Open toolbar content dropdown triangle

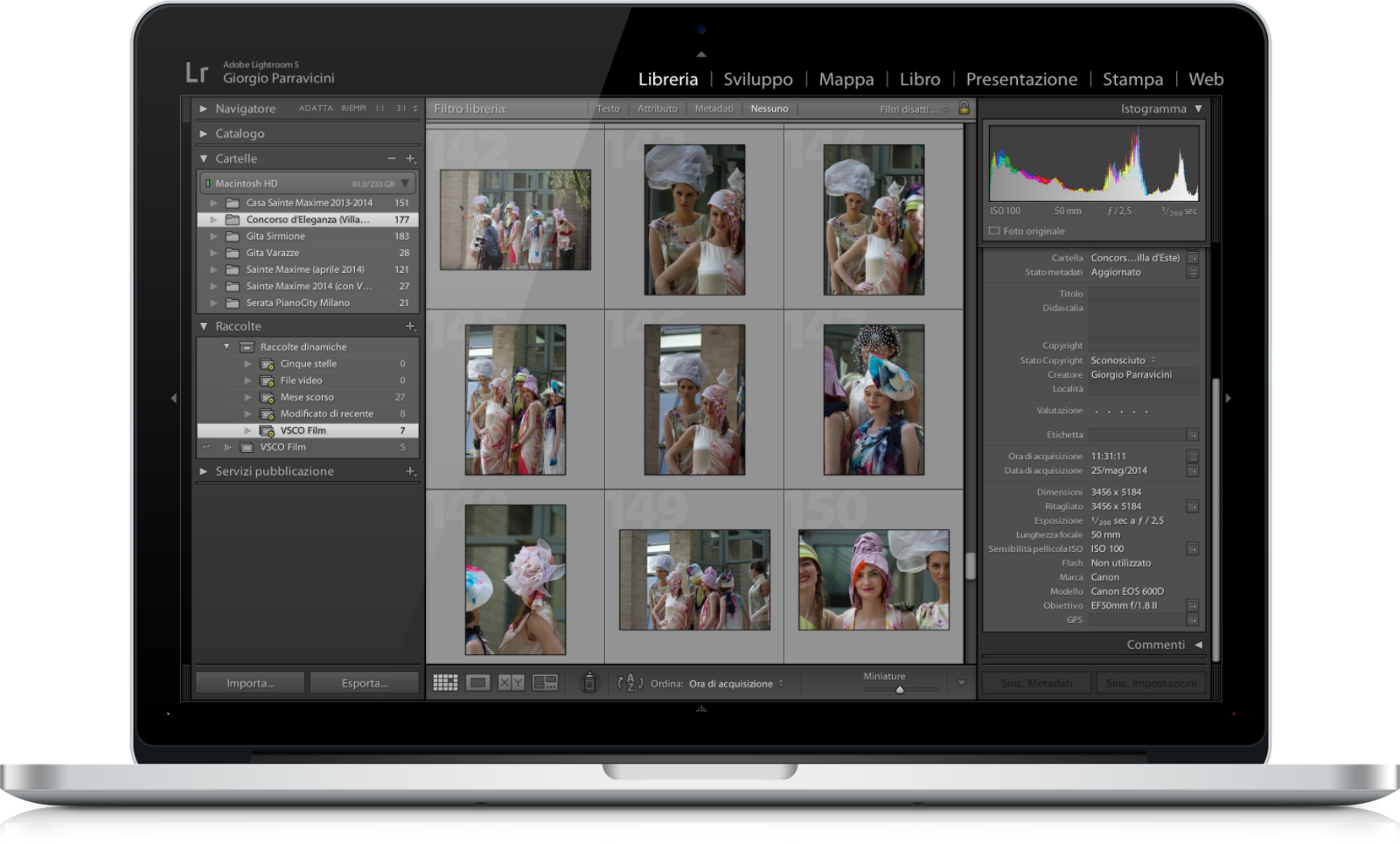click(961, 683)
